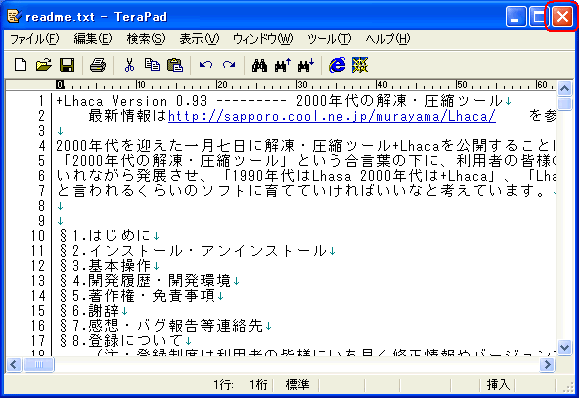This screenshot has height=398, width=579.
Task: Minimize the TeraPad window
Action: pyautogui.click(x=516, y=17)
